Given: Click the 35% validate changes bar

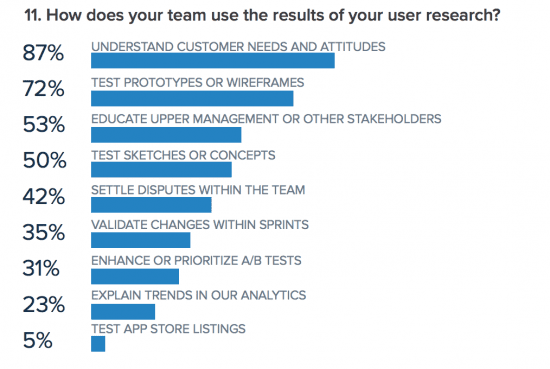Looking at the screenshot, I should (140, 240).
